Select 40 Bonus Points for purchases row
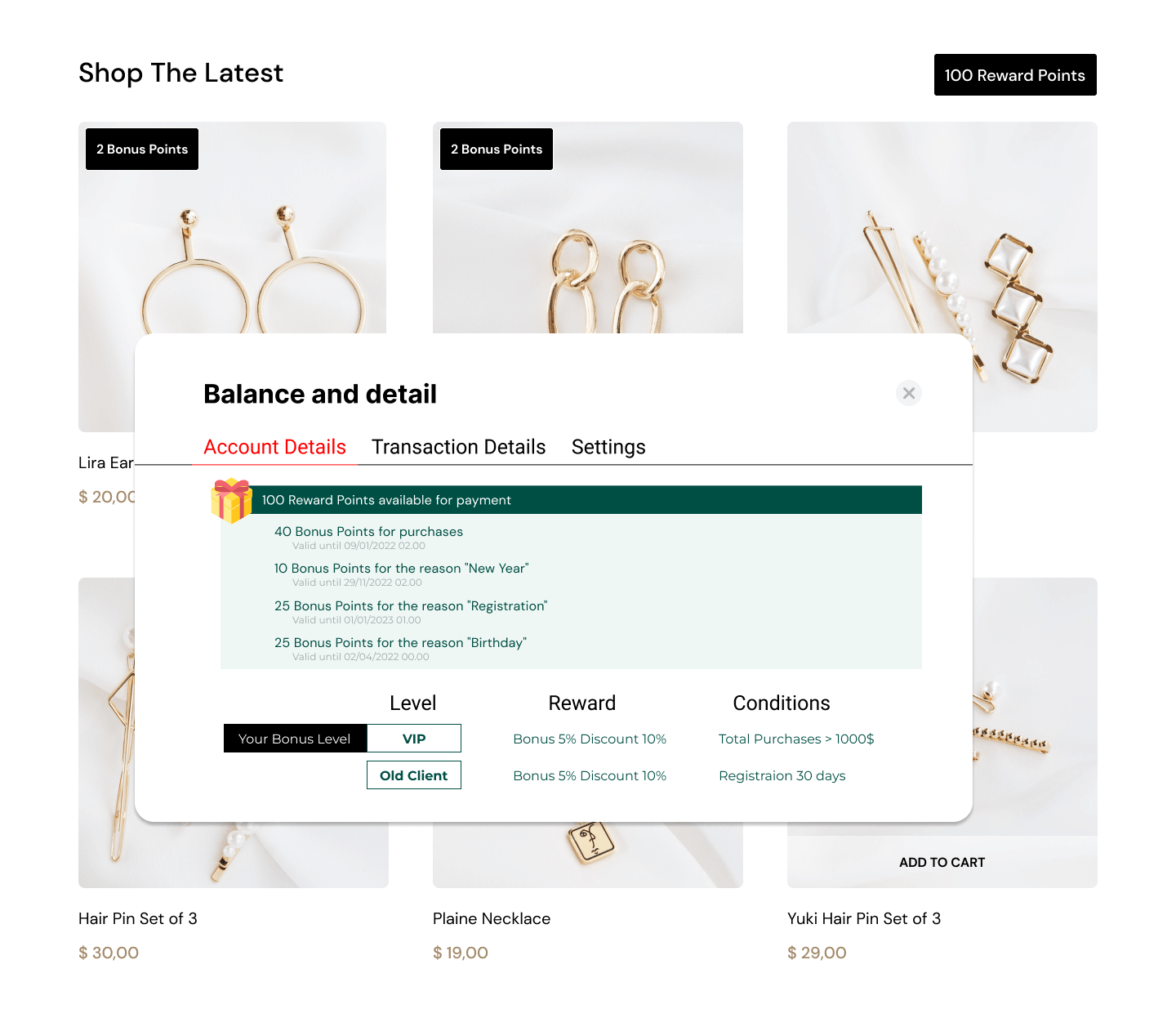The width and height of the screenshot is (1176, 1018). 368,532
